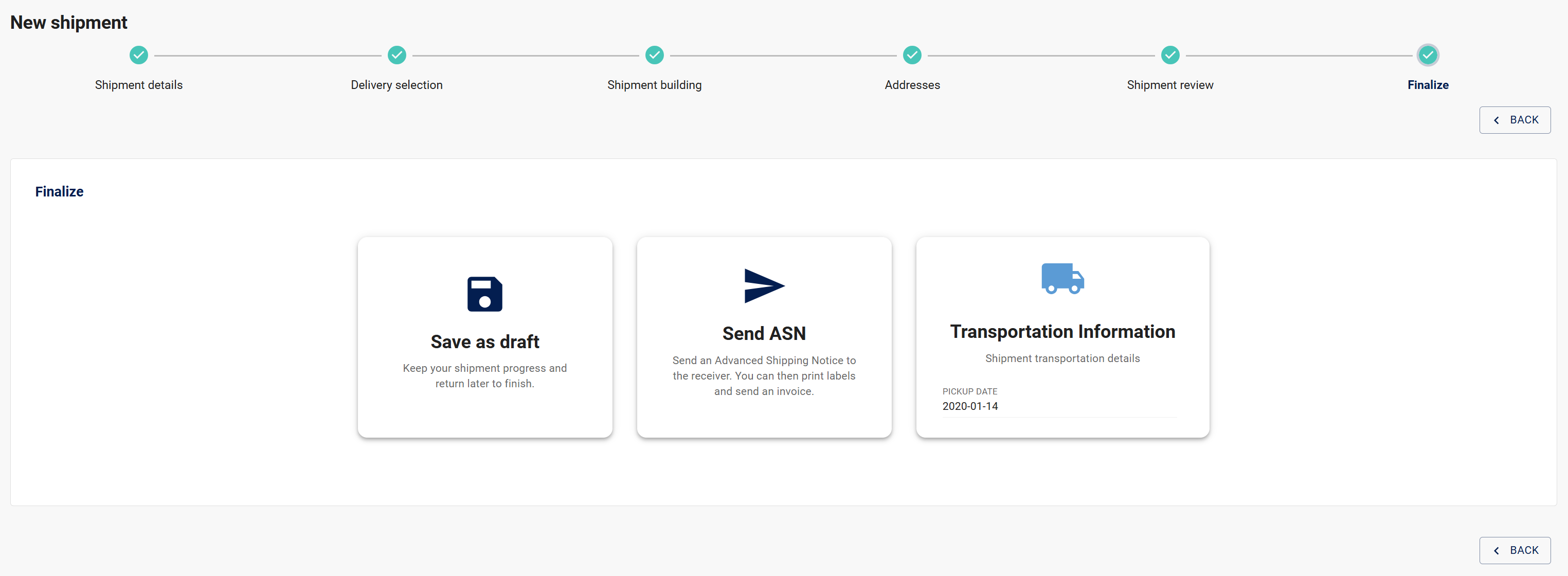Click the Shipment review step label
Viewport: 1568px width, 576px height.
(1169, 85)
